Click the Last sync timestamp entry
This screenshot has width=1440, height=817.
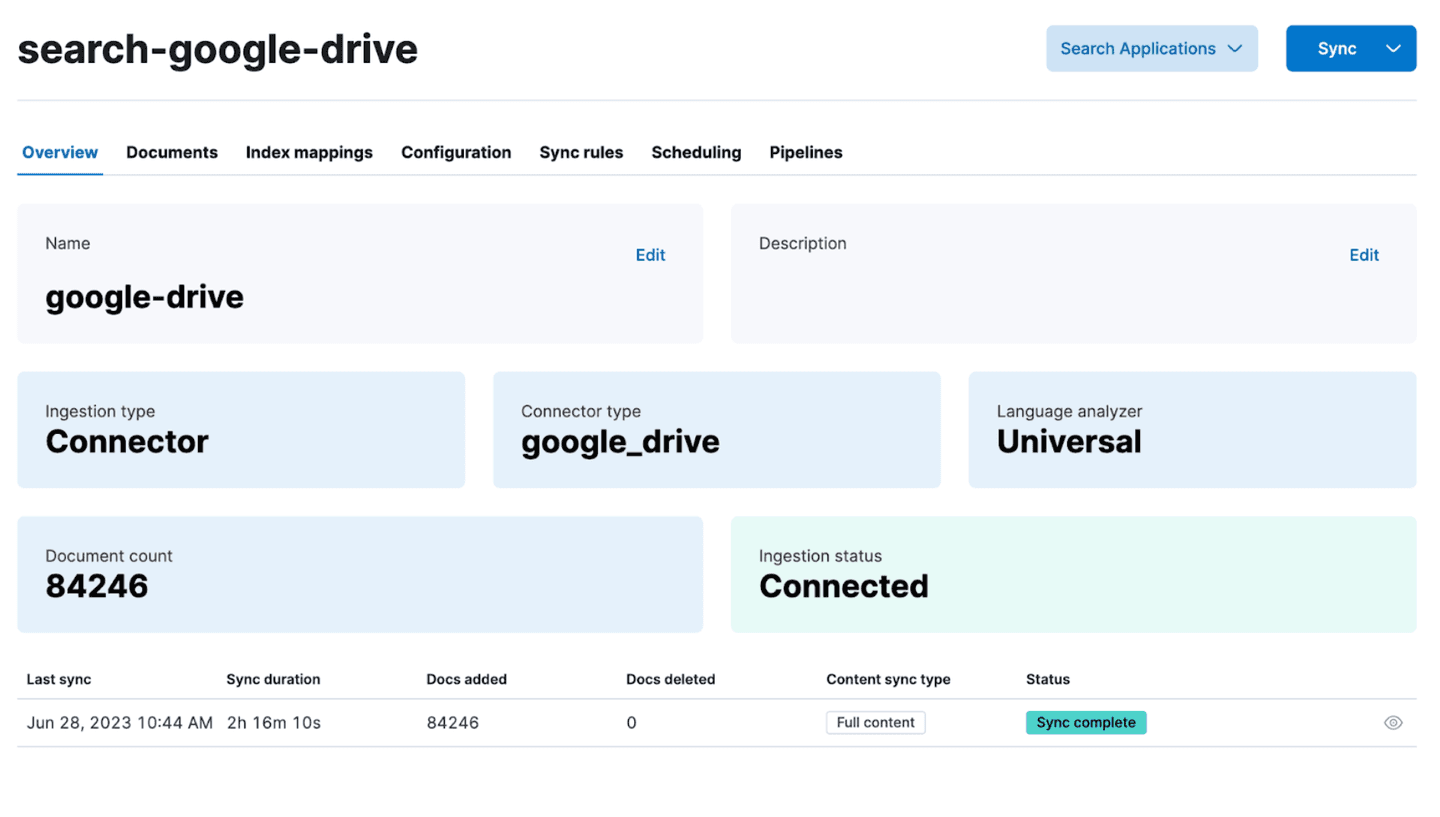coord(118,722)
